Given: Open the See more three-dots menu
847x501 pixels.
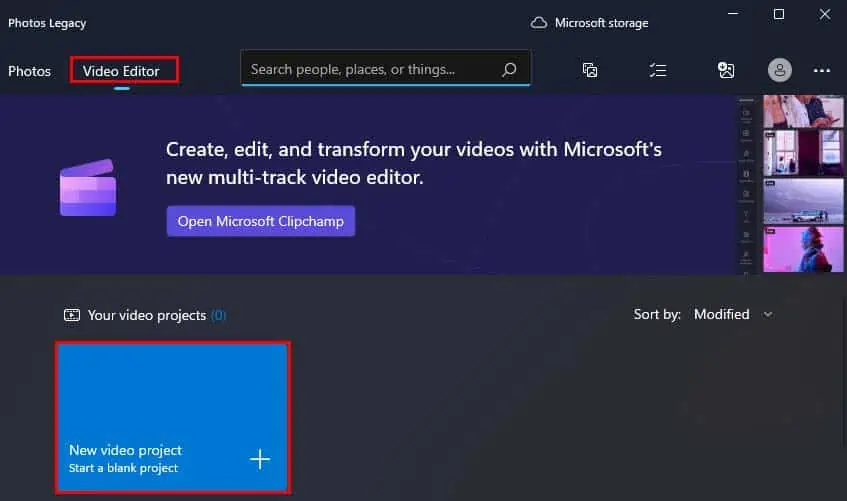Looking at the screenshot, I should [822, 70].
